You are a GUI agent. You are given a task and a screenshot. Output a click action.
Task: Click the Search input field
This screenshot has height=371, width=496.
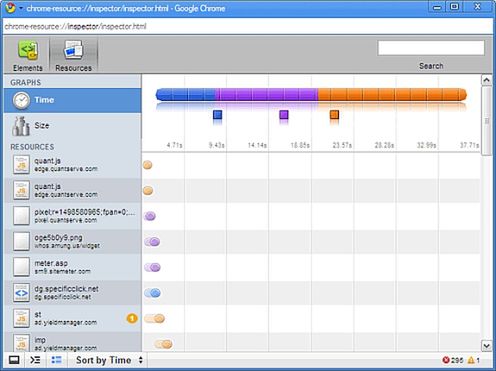[x=431, y=48]
